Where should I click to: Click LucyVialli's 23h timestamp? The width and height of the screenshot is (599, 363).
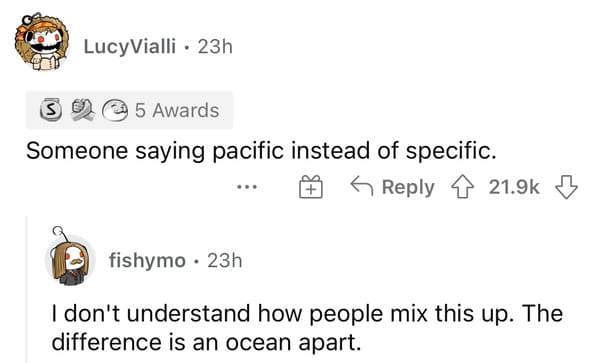215,47
